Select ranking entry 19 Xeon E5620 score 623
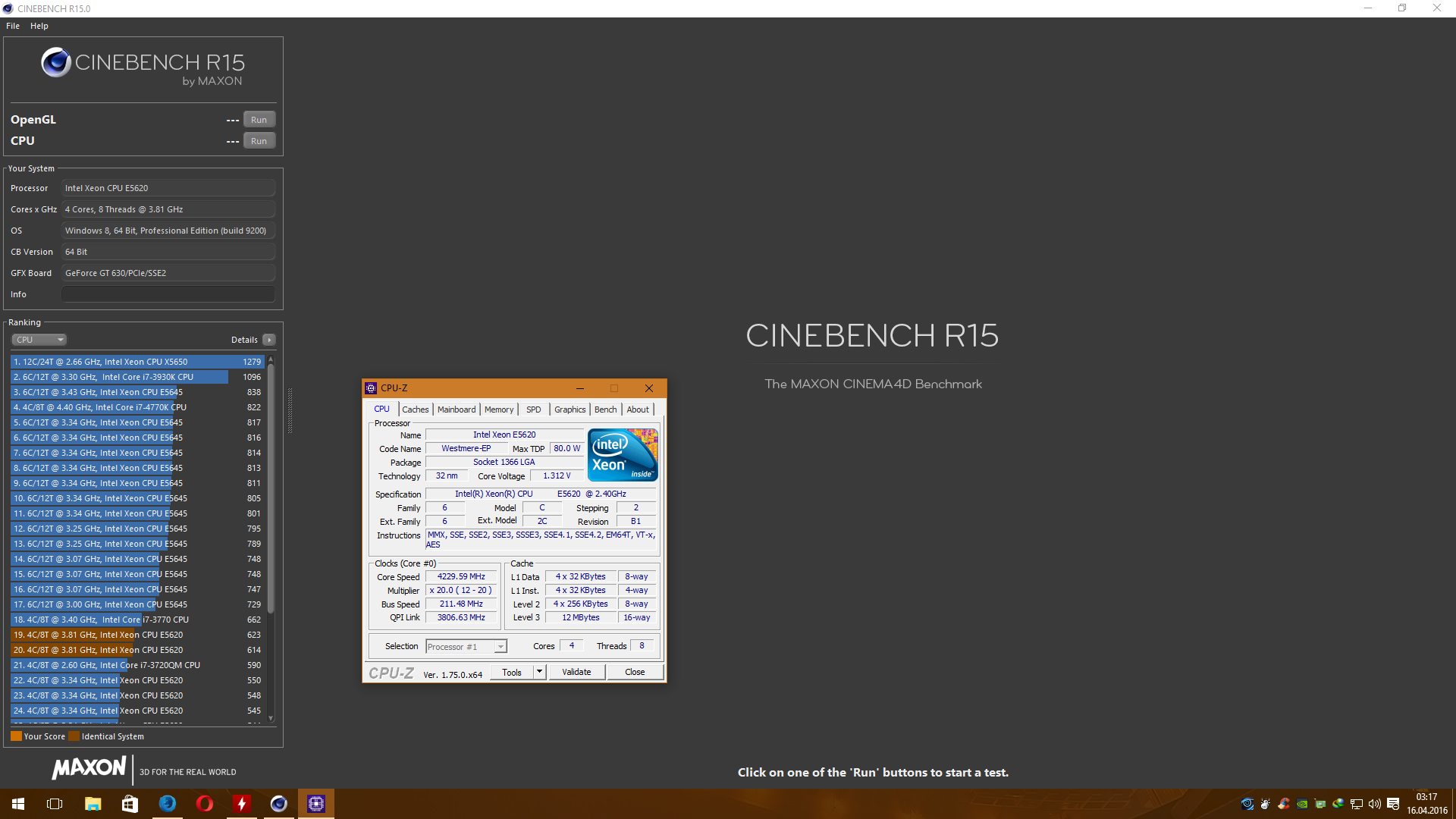The height and width of the screenshot is (819, 1456). point(137,635)
